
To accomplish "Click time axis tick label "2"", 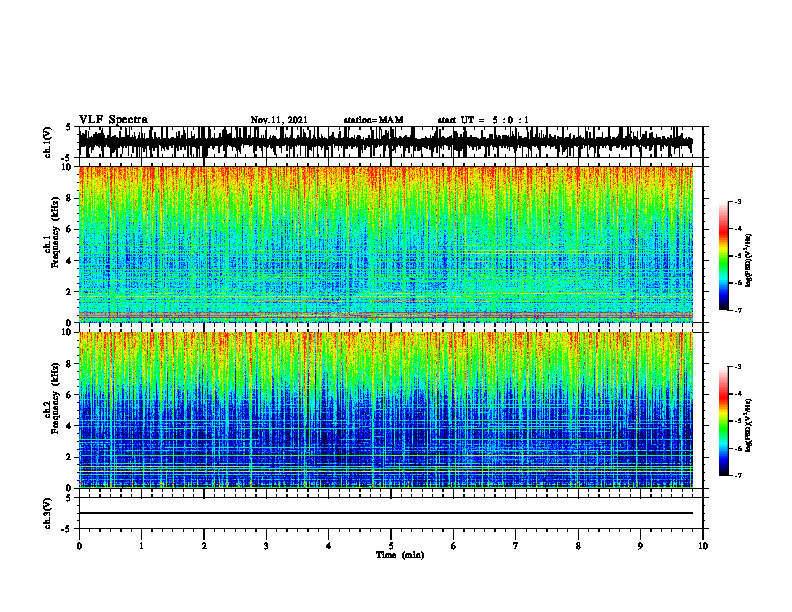I will (x=204, y=546).
